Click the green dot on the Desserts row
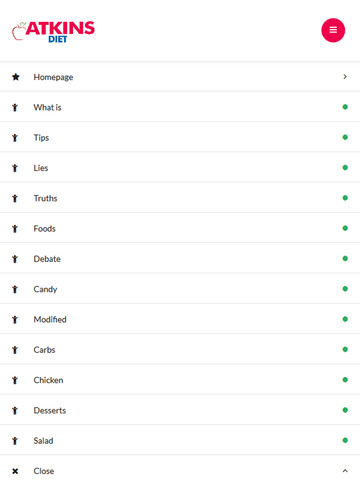This screenshot has width=360, height=480. 345,410
